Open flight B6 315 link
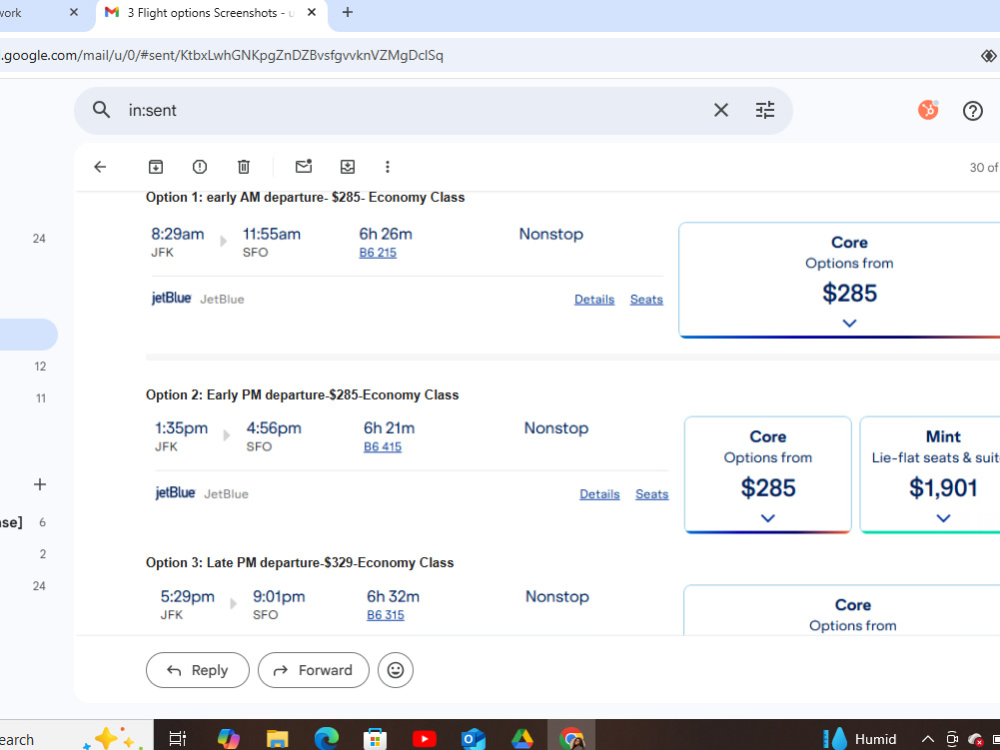Screen dimensions: 1000x750 pos(385,615)
